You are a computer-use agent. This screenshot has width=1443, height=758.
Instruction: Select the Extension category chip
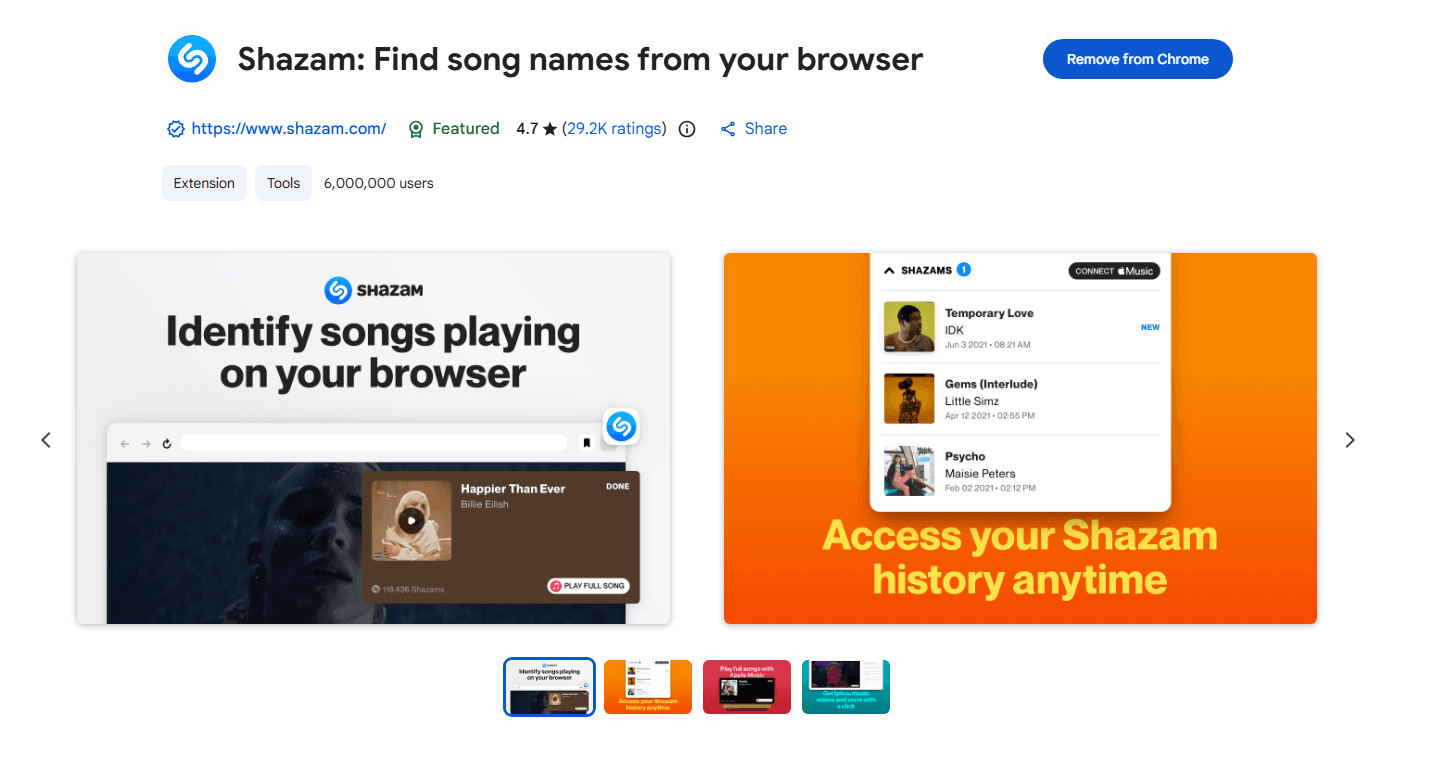[x=204, y=183]
